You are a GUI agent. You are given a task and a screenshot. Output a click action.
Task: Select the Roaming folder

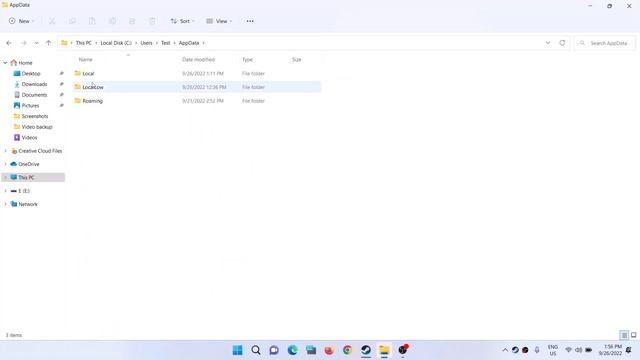[x=92, y=101]
